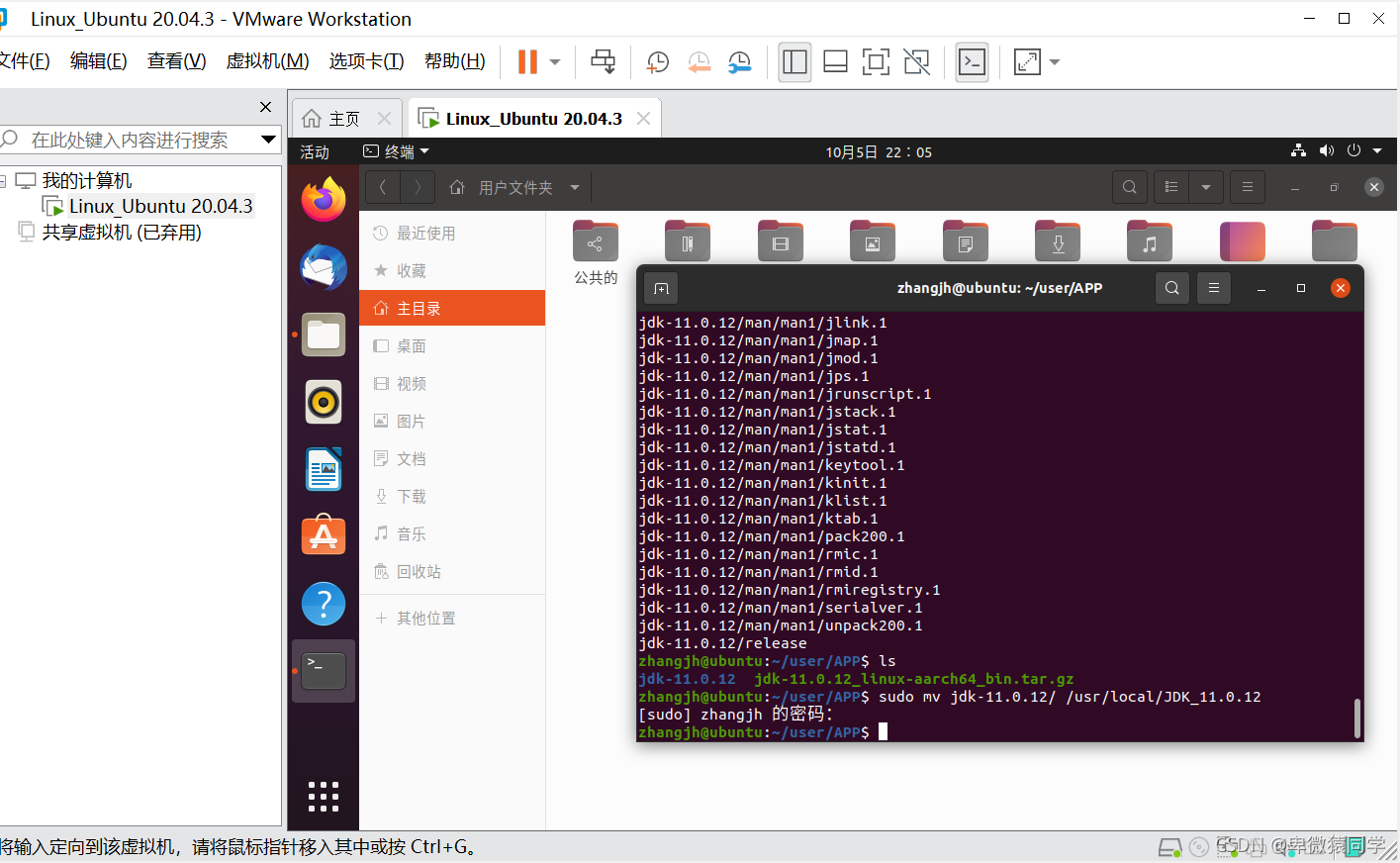The width and height of the screenshot is (1400, 863).
Task: Launch Firefox from the Ubuntu dock
Action: 323,200
